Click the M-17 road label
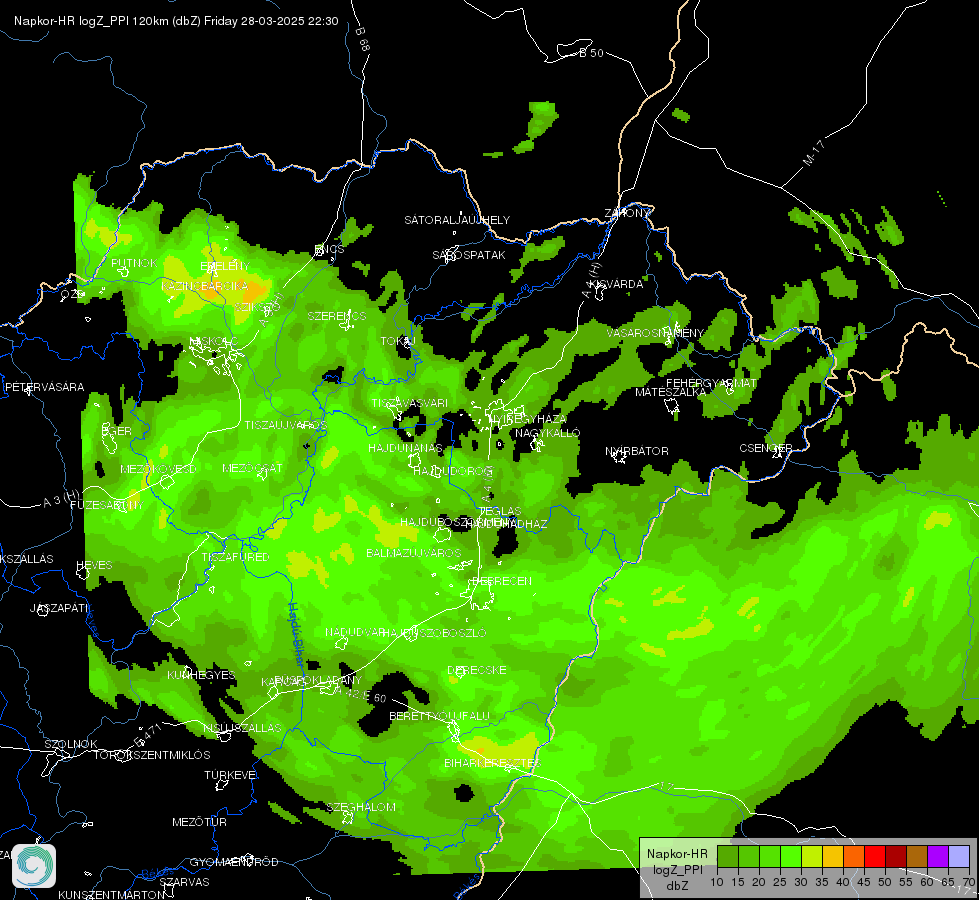Image resolution: width=979 pixels, height=900 pixels. (814, 153)
